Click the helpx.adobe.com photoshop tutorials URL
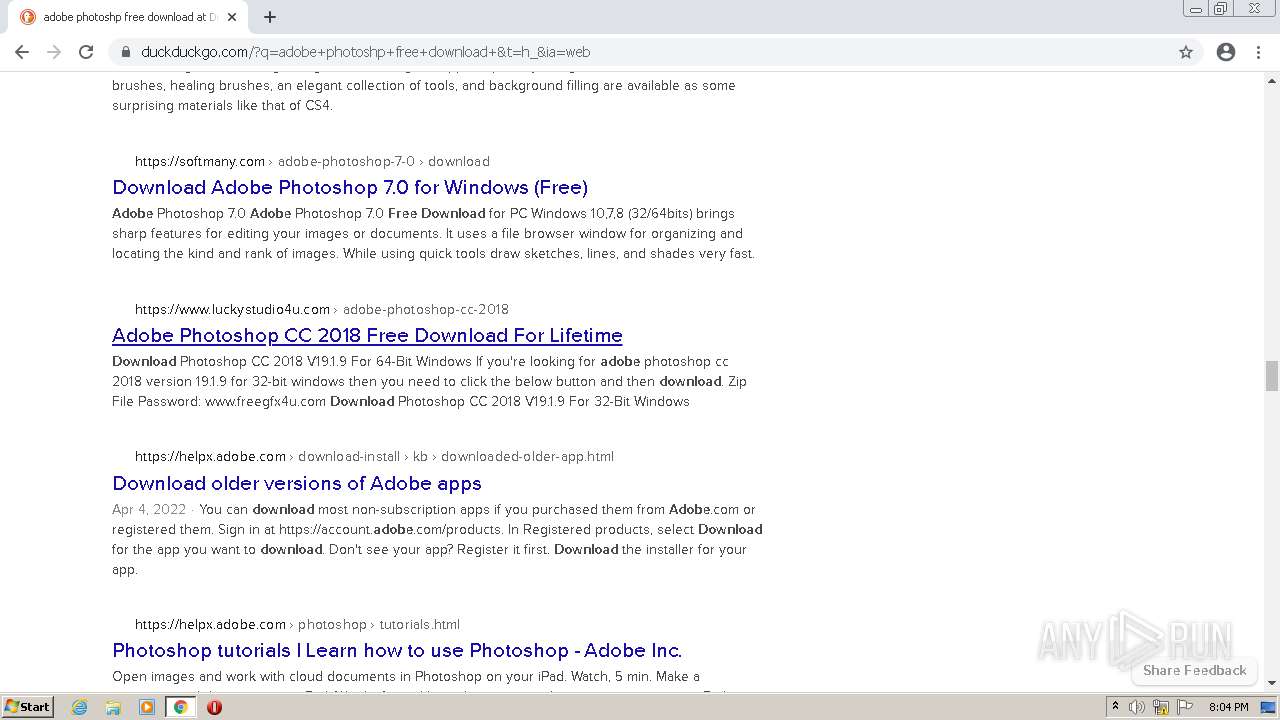 (x=297, y=624)
